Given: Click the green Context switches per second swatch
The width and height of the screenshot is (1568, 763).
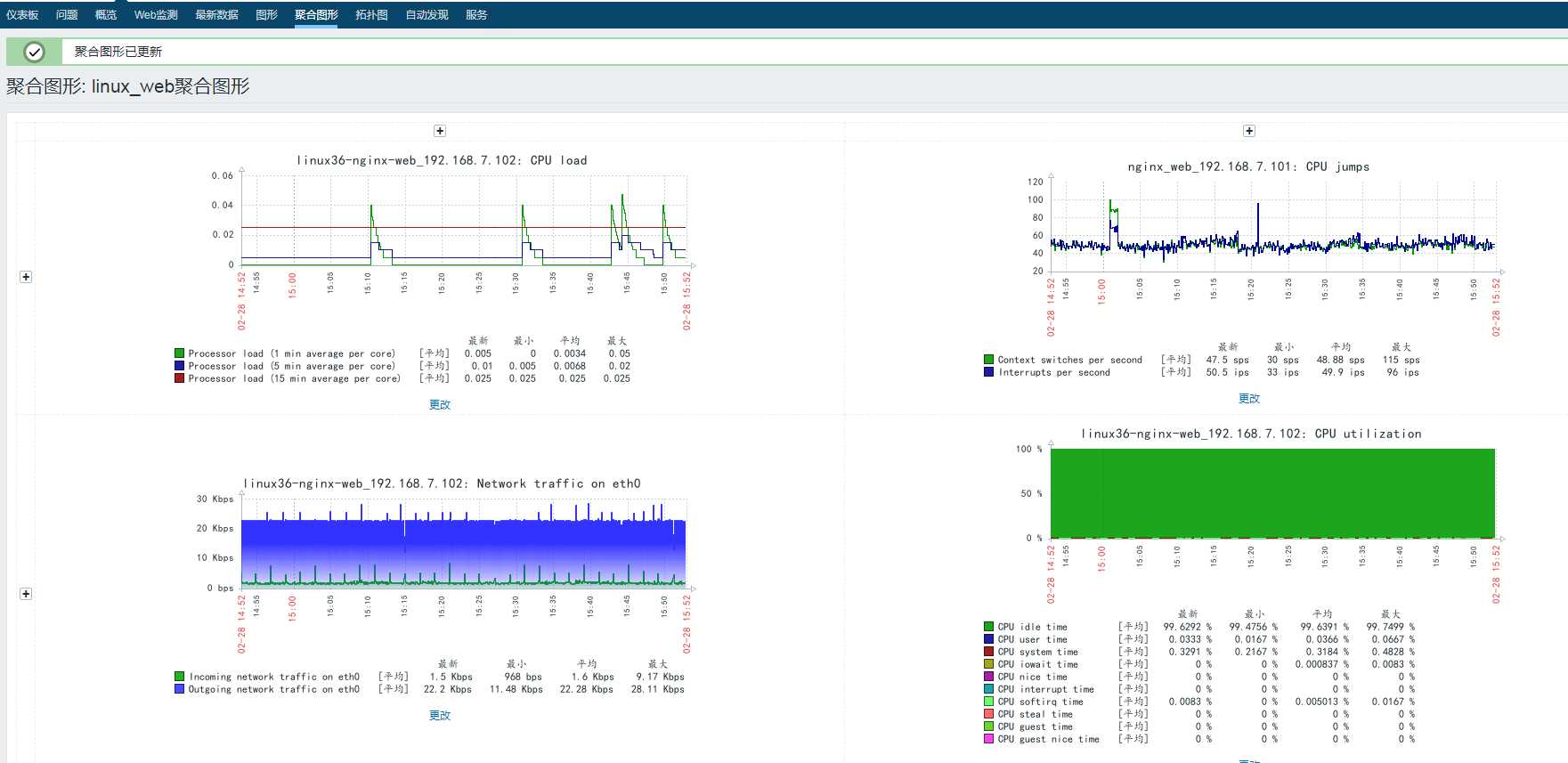Looking at the screenshot, I should 989,360.
